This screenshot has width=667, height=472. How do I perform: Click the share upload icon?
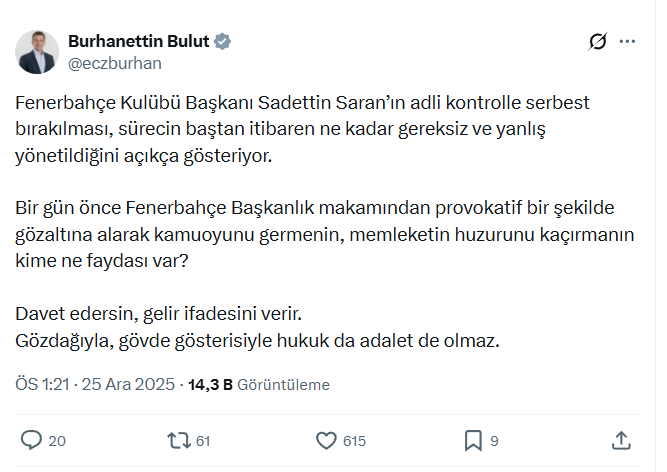click(620, 440)
